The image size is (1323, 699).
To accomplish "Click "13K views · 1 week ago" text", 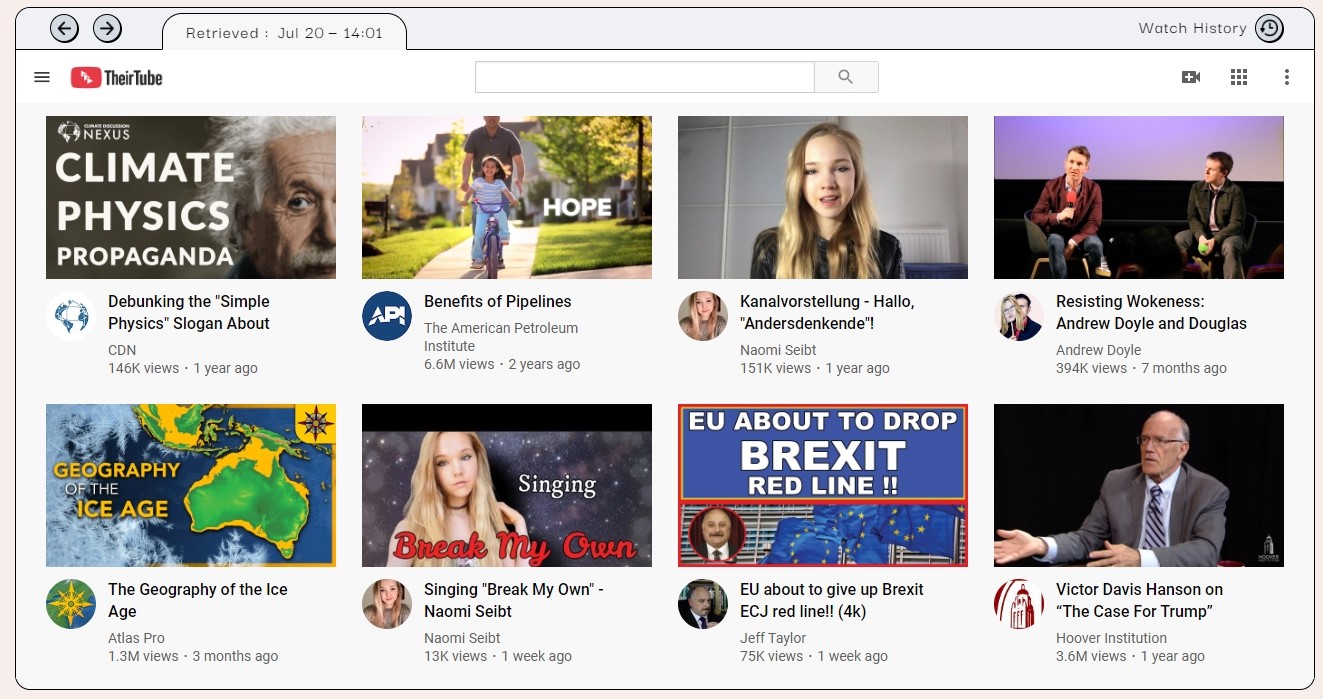I will 498,656.
